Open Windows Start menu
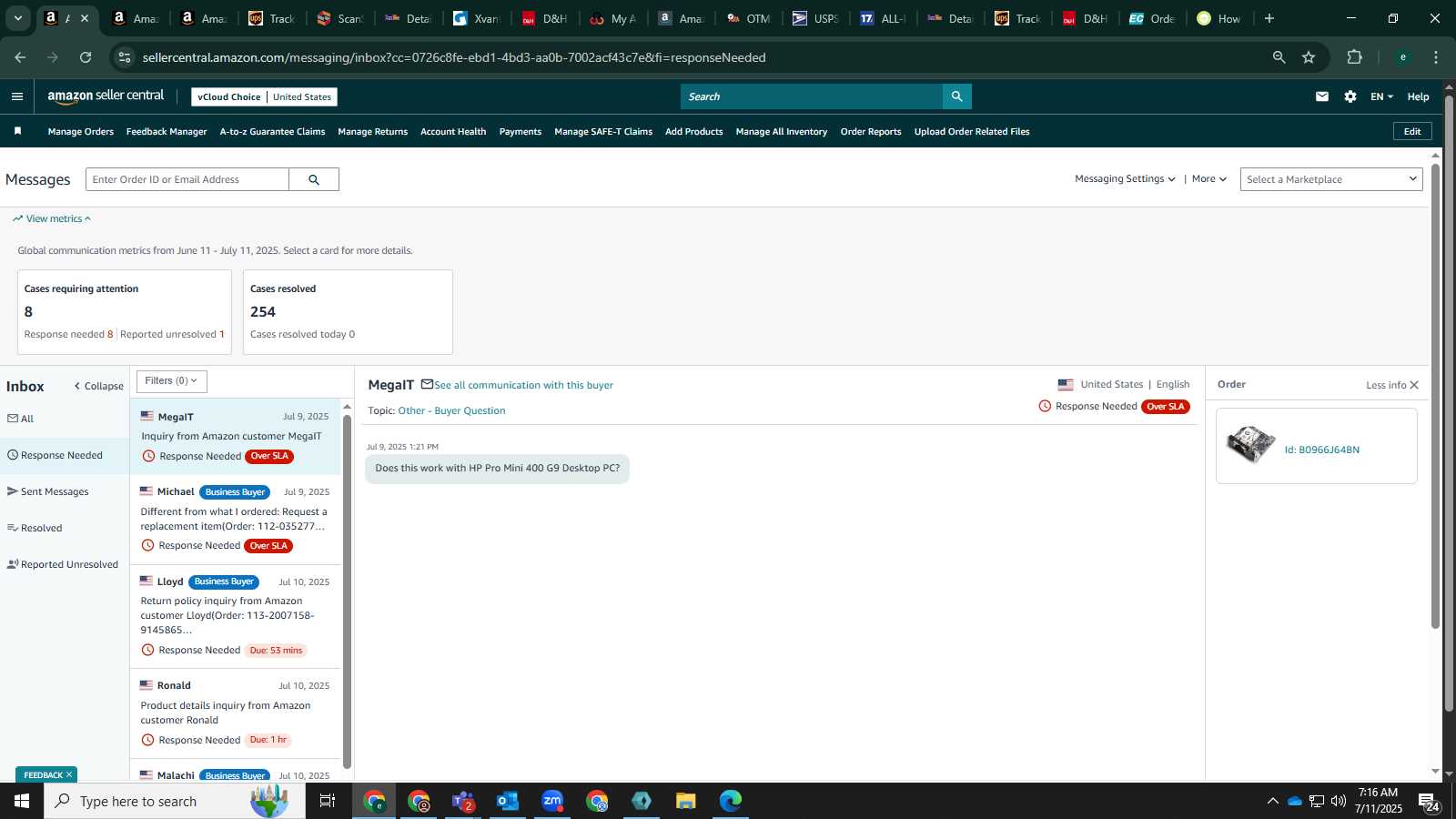The image size is (1456, 819). point(22,801)
